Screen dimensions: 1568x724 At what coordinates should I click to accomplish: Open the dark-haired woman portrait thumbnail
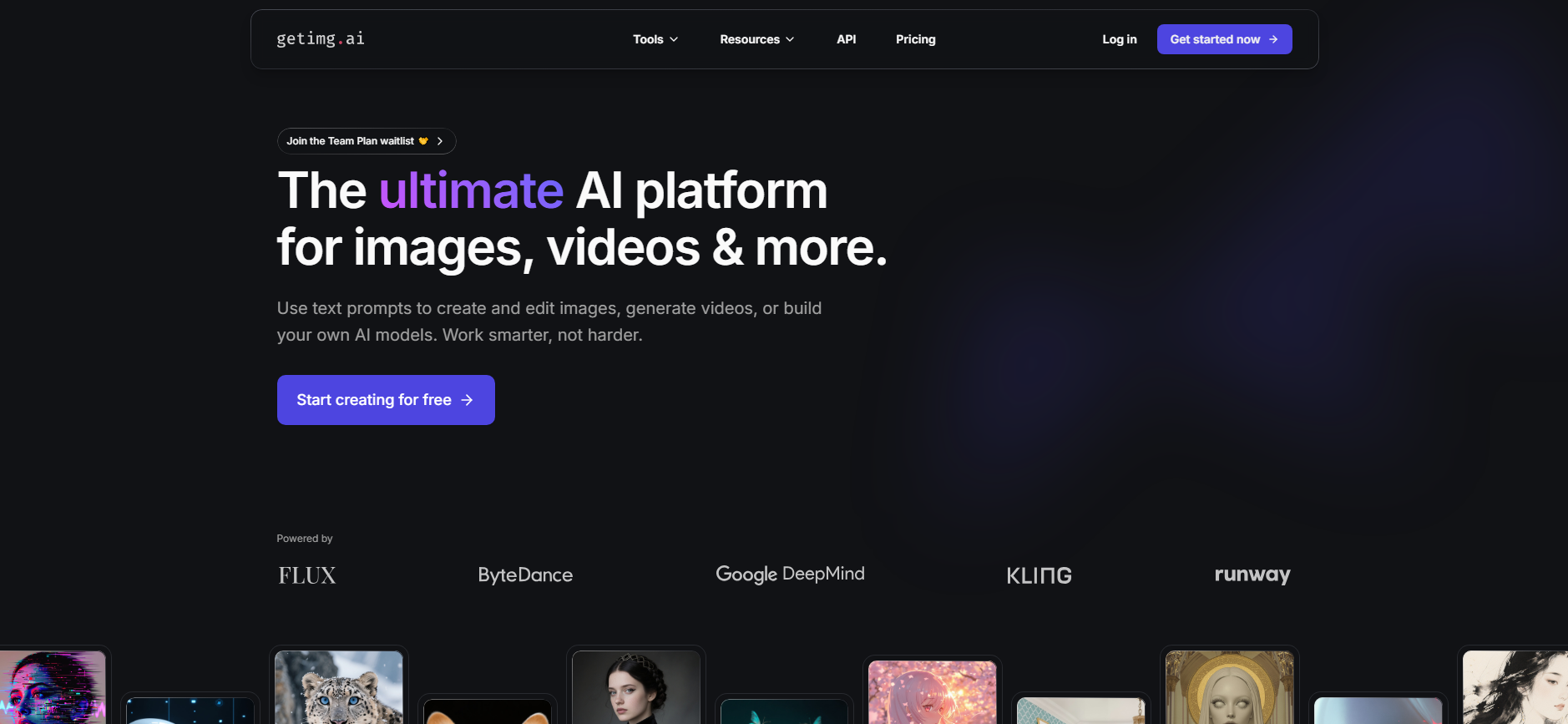pos(636,687)
